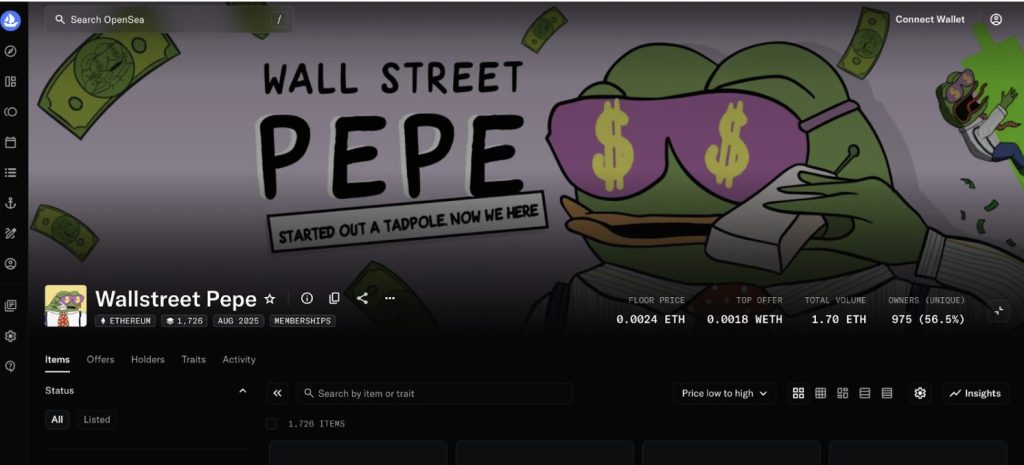Image resolution: width=1024 pixels, height=465 pixels.
Task: Open the compass Discover icon in sidebar
Action: tap(10, 51)
